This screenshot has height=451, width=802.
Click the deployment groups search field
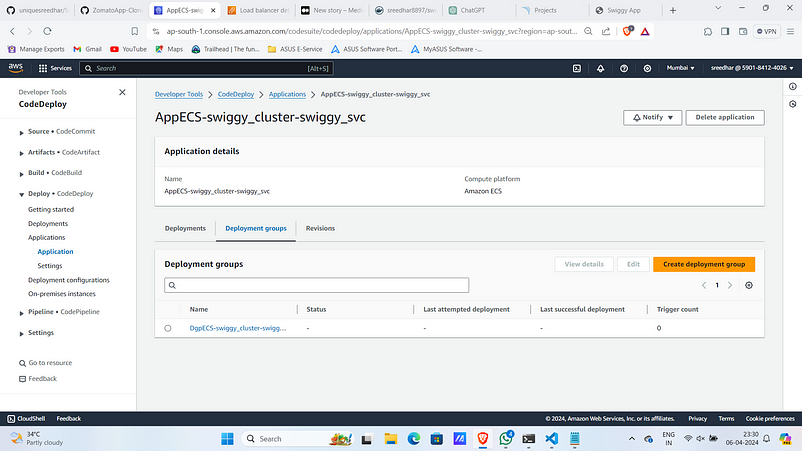pyautogui.click(x=317, y=285)
